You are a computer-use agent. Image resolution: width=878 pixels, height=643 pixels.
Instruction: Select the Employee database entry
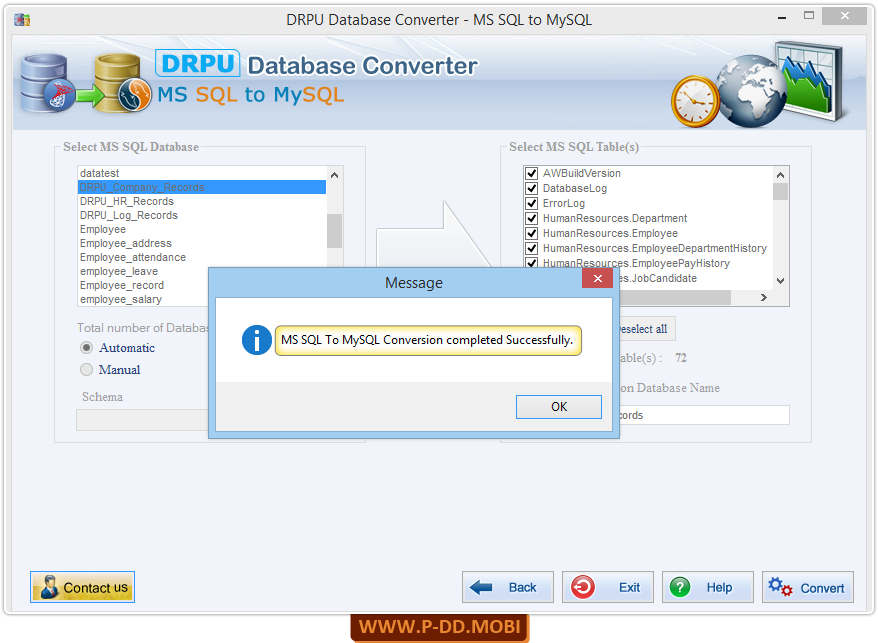(x=202, y=229)
